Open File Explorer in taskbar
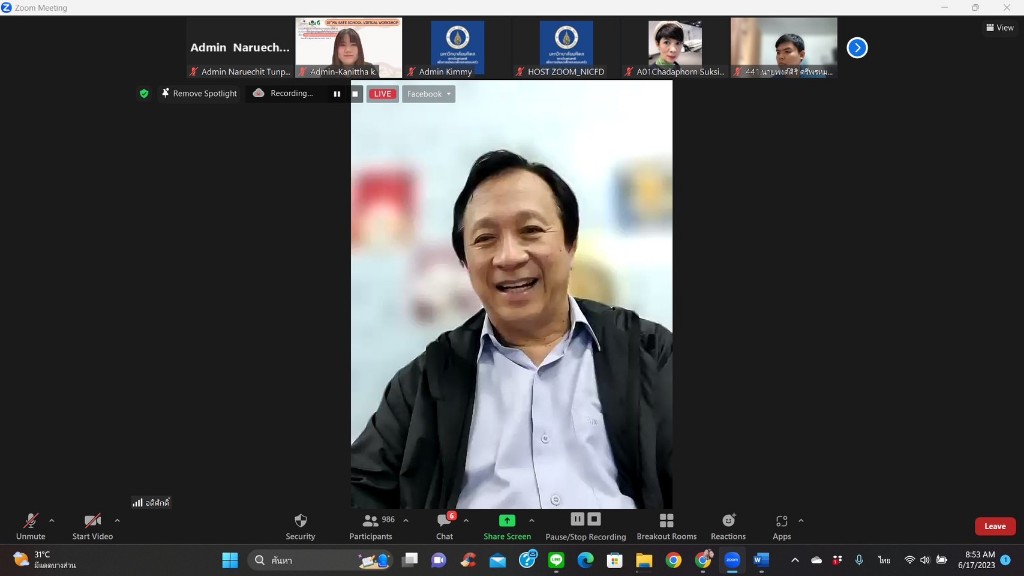 click(644, 560)
